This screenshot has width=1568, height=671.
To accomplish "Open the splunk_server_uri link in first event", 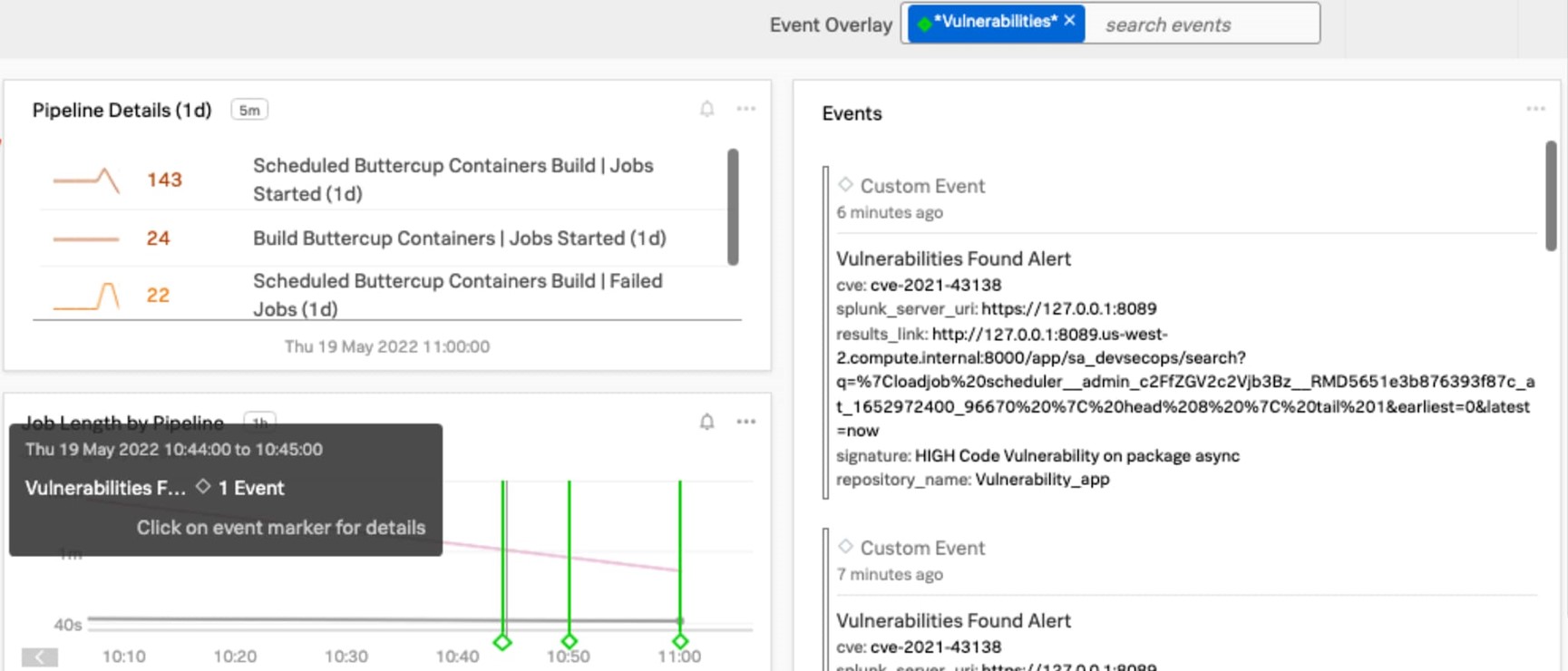I will coord(1068,309).
